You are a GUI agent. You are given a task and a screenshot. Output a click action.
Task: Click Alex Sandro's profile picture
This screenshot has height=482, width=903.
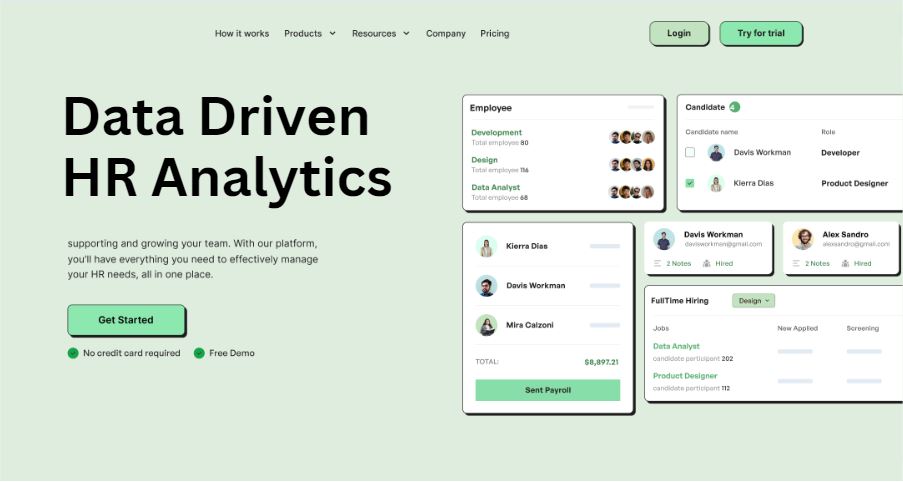(x=802, y=238)
